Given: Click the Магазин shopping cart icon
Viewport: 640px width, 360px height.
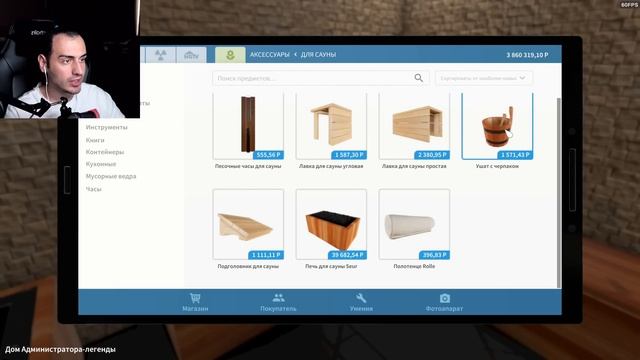Looking at the screenshot, I should click(x=195, y=298).
